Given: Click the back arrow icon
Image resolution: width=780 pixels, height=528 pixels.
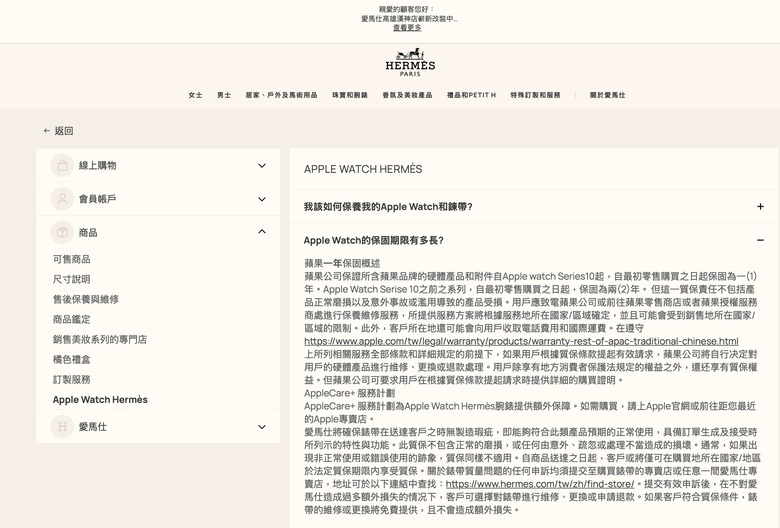Looking at the screenshot, I should [x=47, y=131].
